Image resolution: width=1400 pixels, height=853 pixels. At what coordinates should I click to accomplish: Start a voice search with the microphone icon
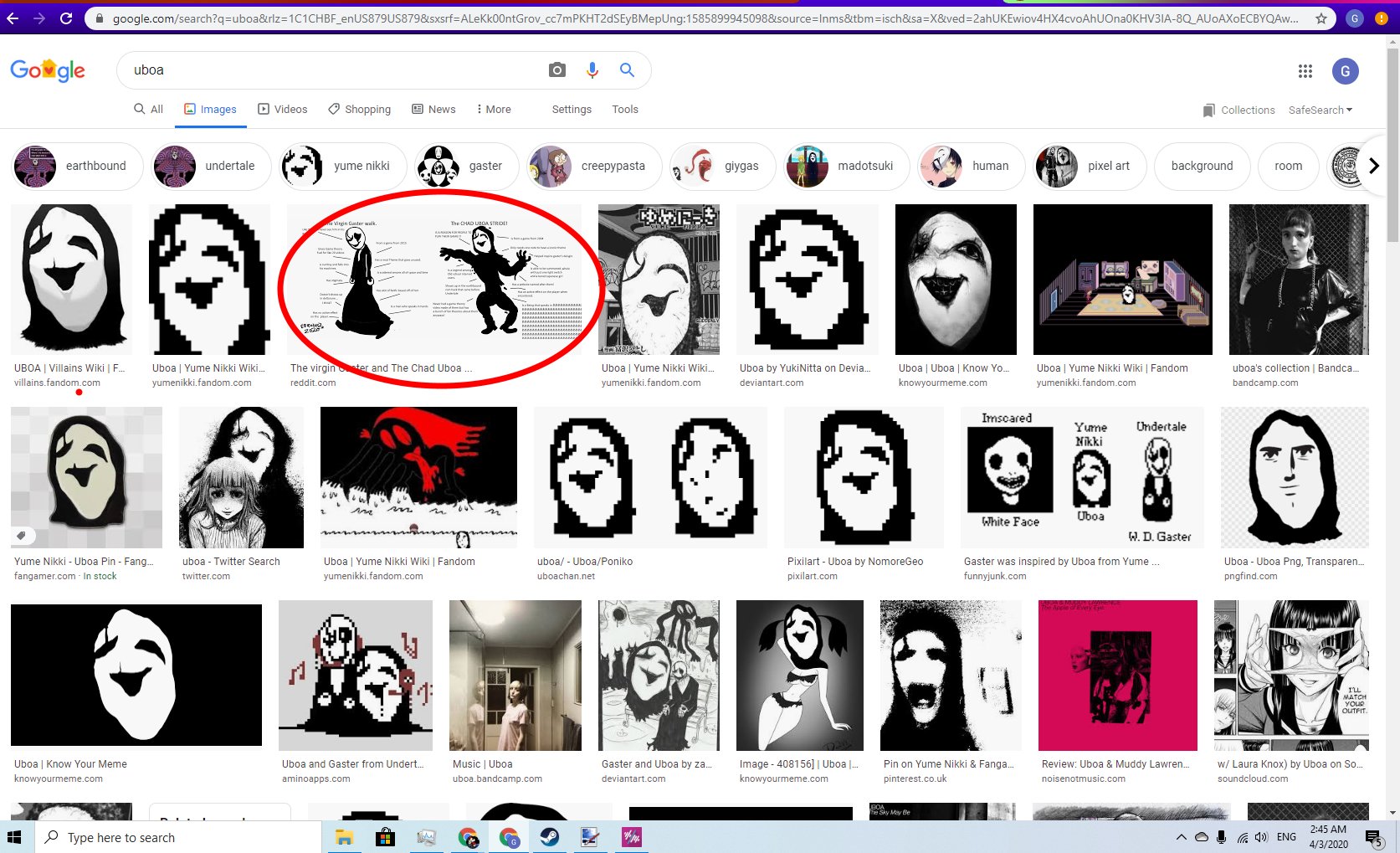(x=592, y=69)
